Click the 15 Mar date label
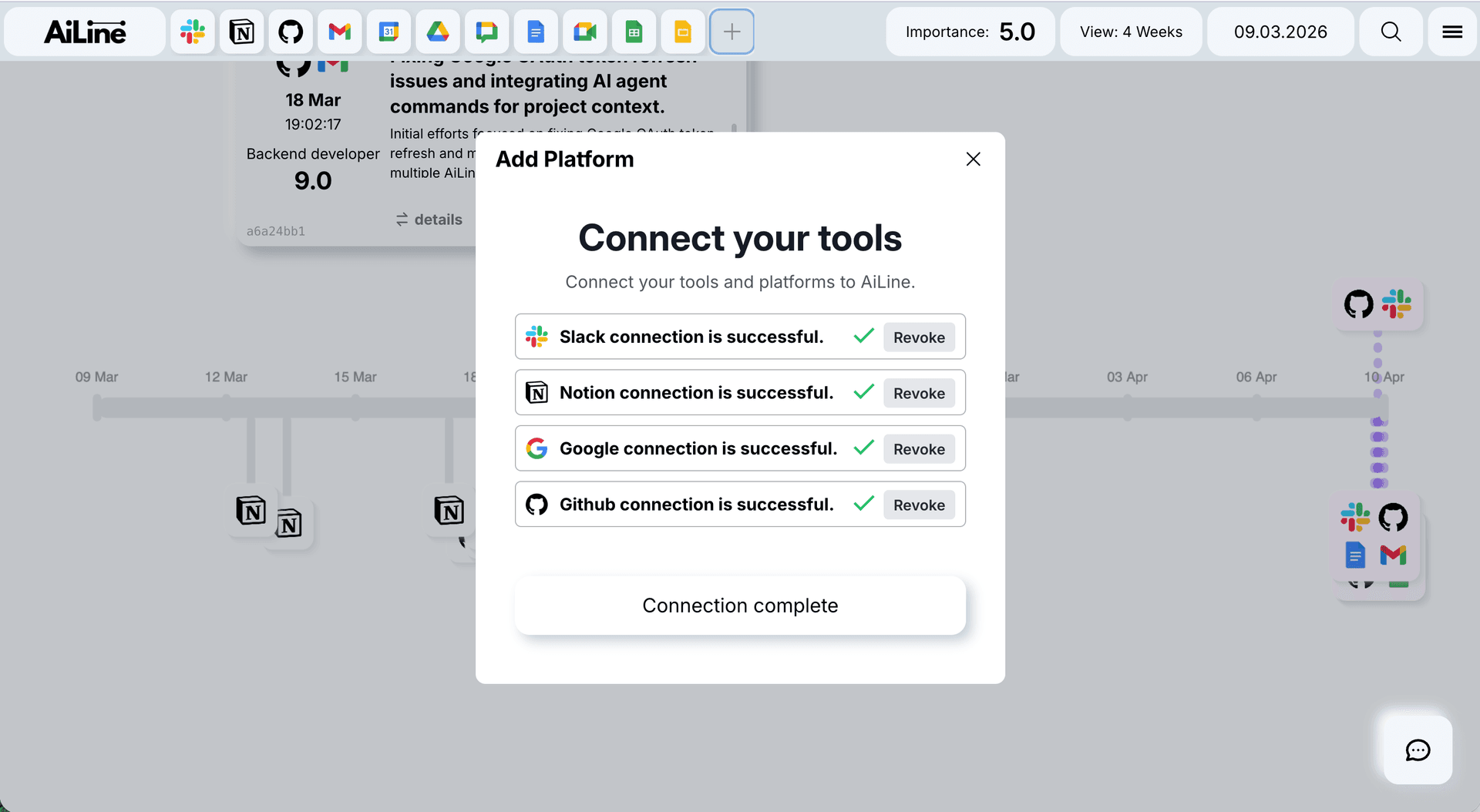1480x812 pixels. click(x=355, y=377)
